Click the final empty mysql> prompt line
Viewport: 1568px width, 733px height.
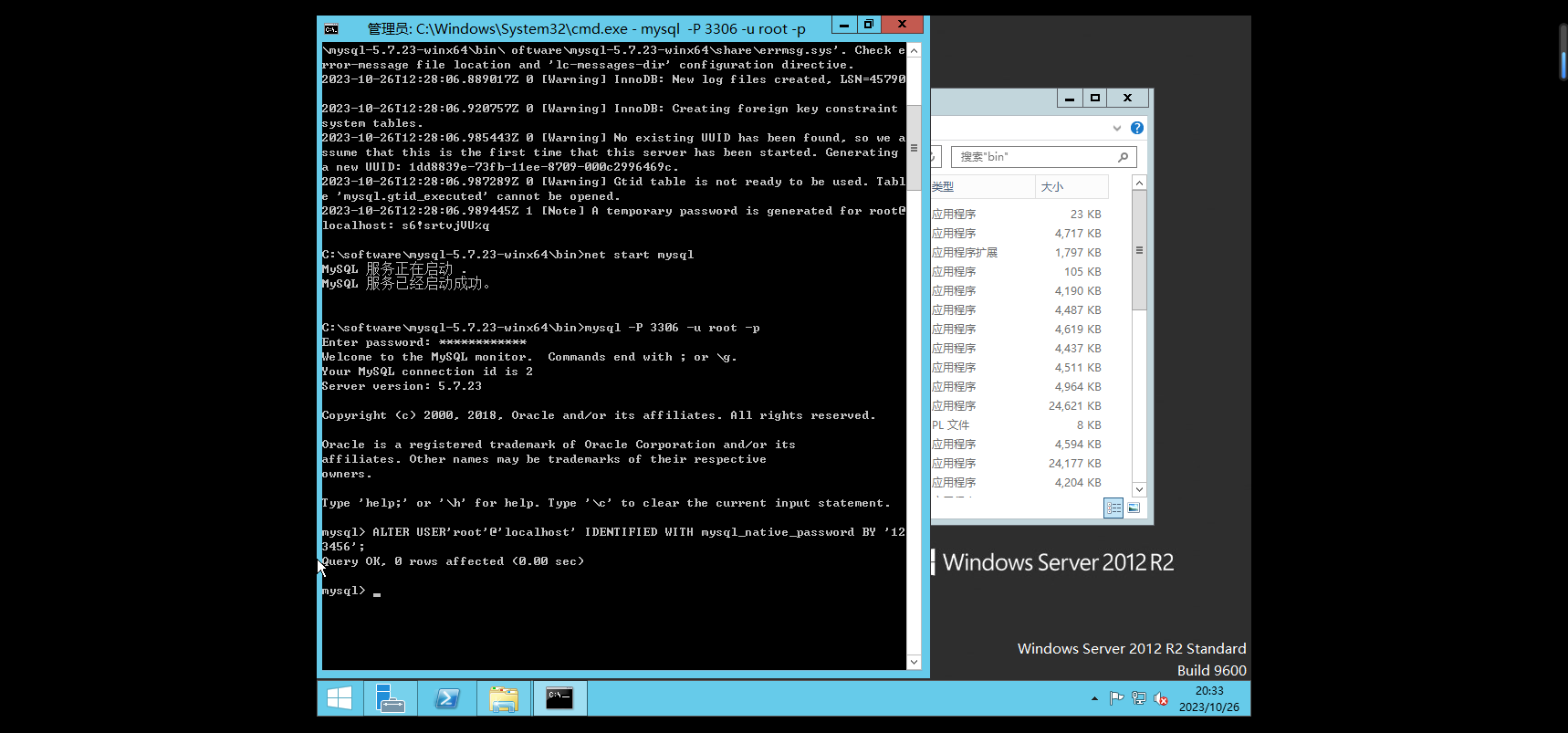(351, 591)
